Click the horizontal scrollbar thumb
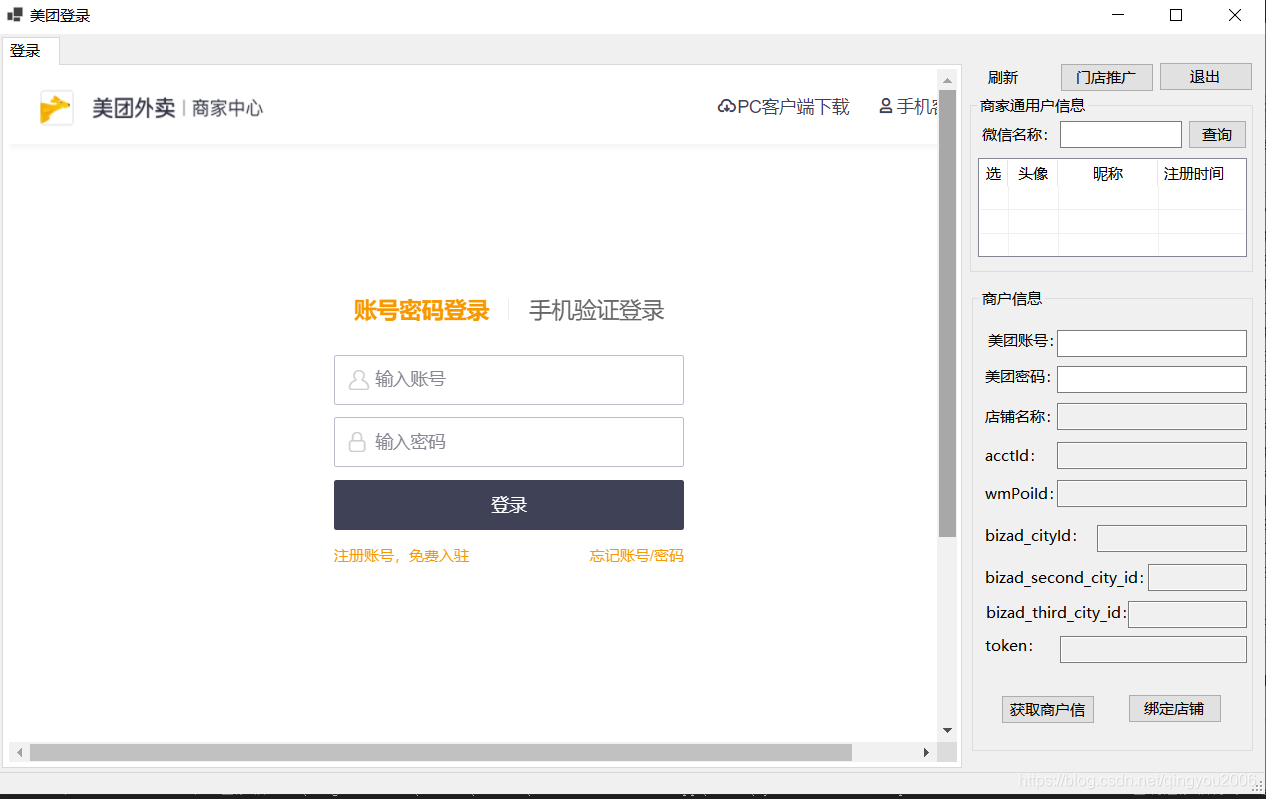The image size is (1266, 799). click(x=440, y=752)
